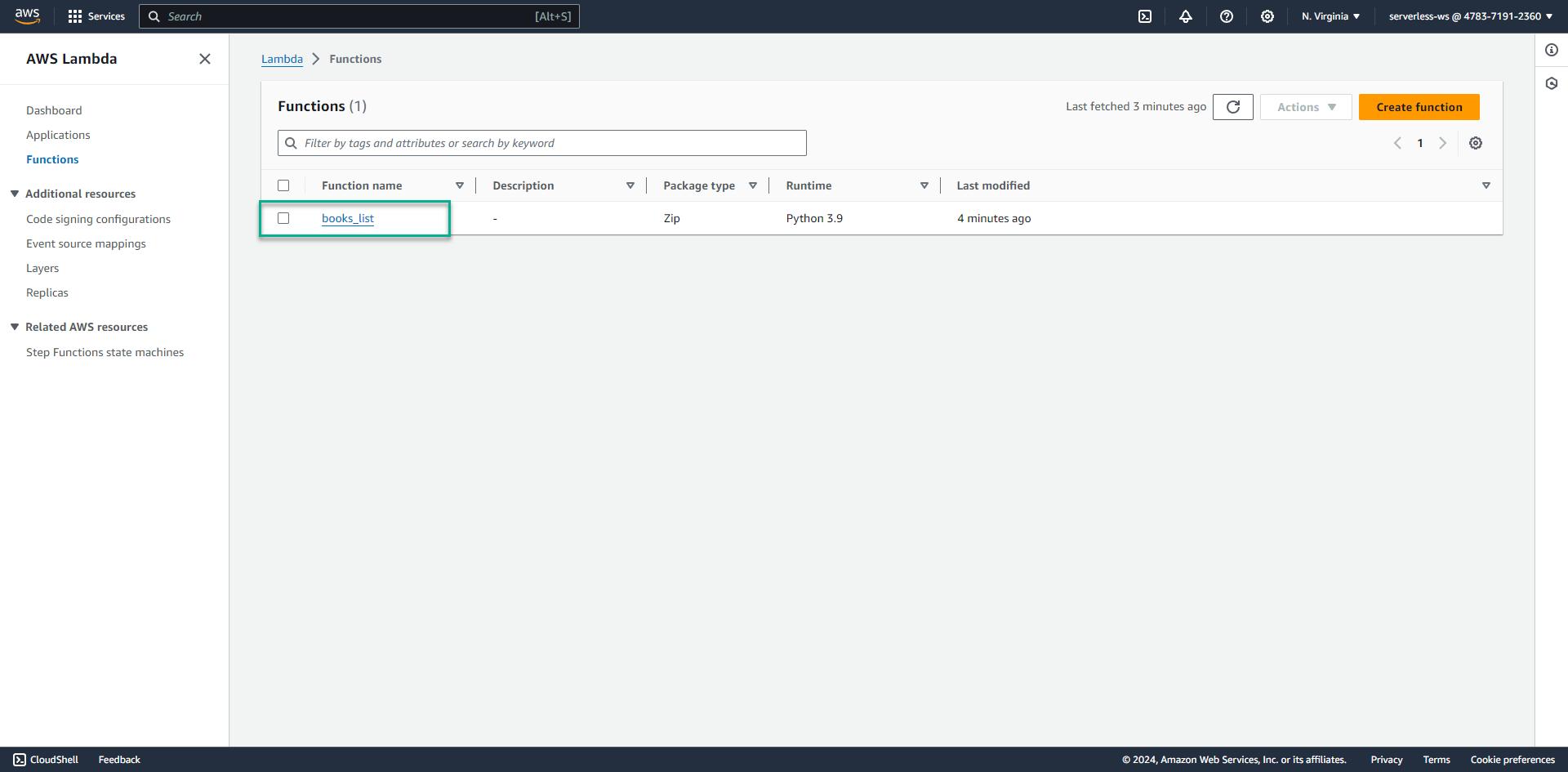Open the notifications bell
This screenshot has height=772, width=1568.
(x=1186, y=16)
